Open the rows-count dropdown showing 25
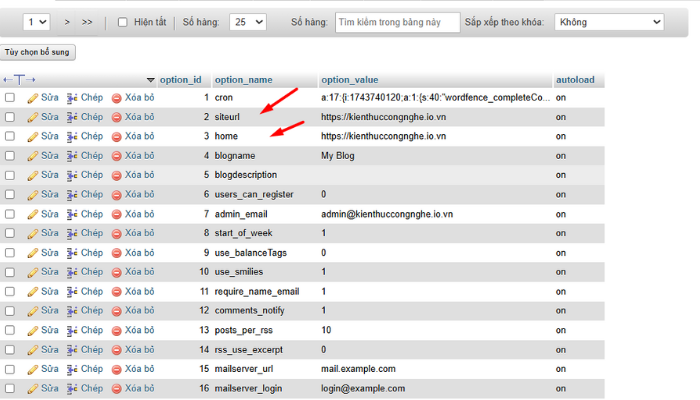 247,22
